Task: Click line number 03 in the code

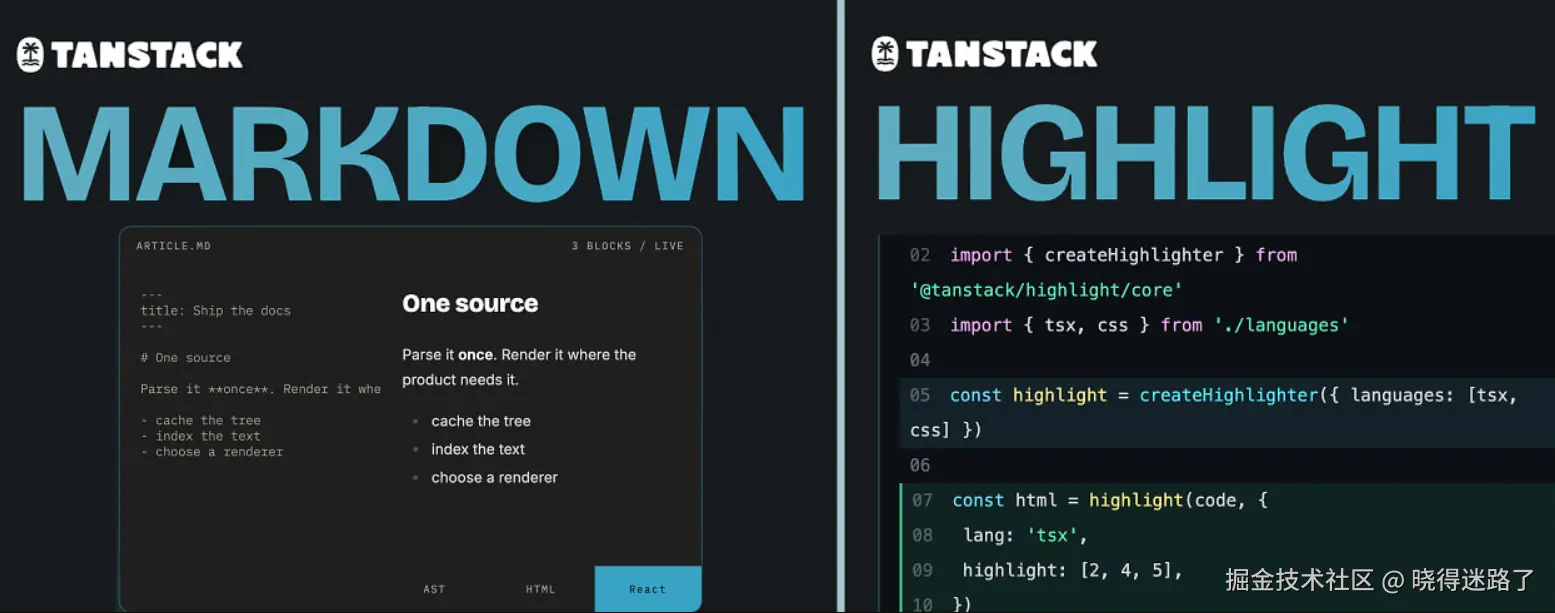Action: coord(920,325)
